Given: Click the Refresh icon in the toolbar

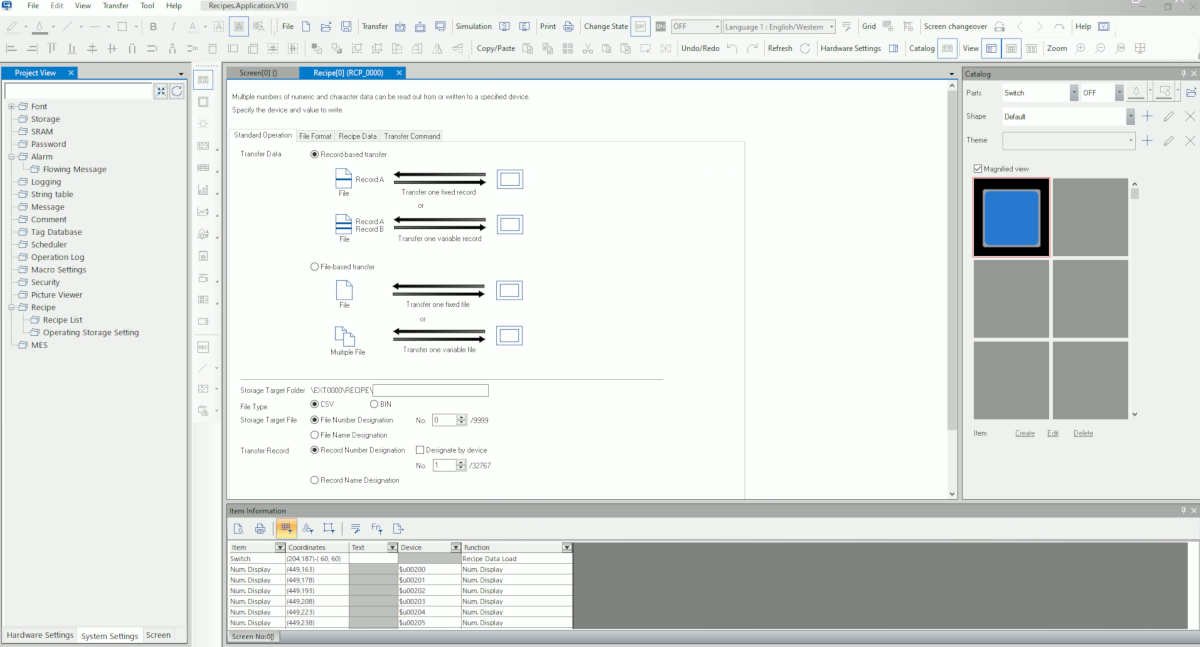Looking at the screenshot, I should tap(807, 48).
